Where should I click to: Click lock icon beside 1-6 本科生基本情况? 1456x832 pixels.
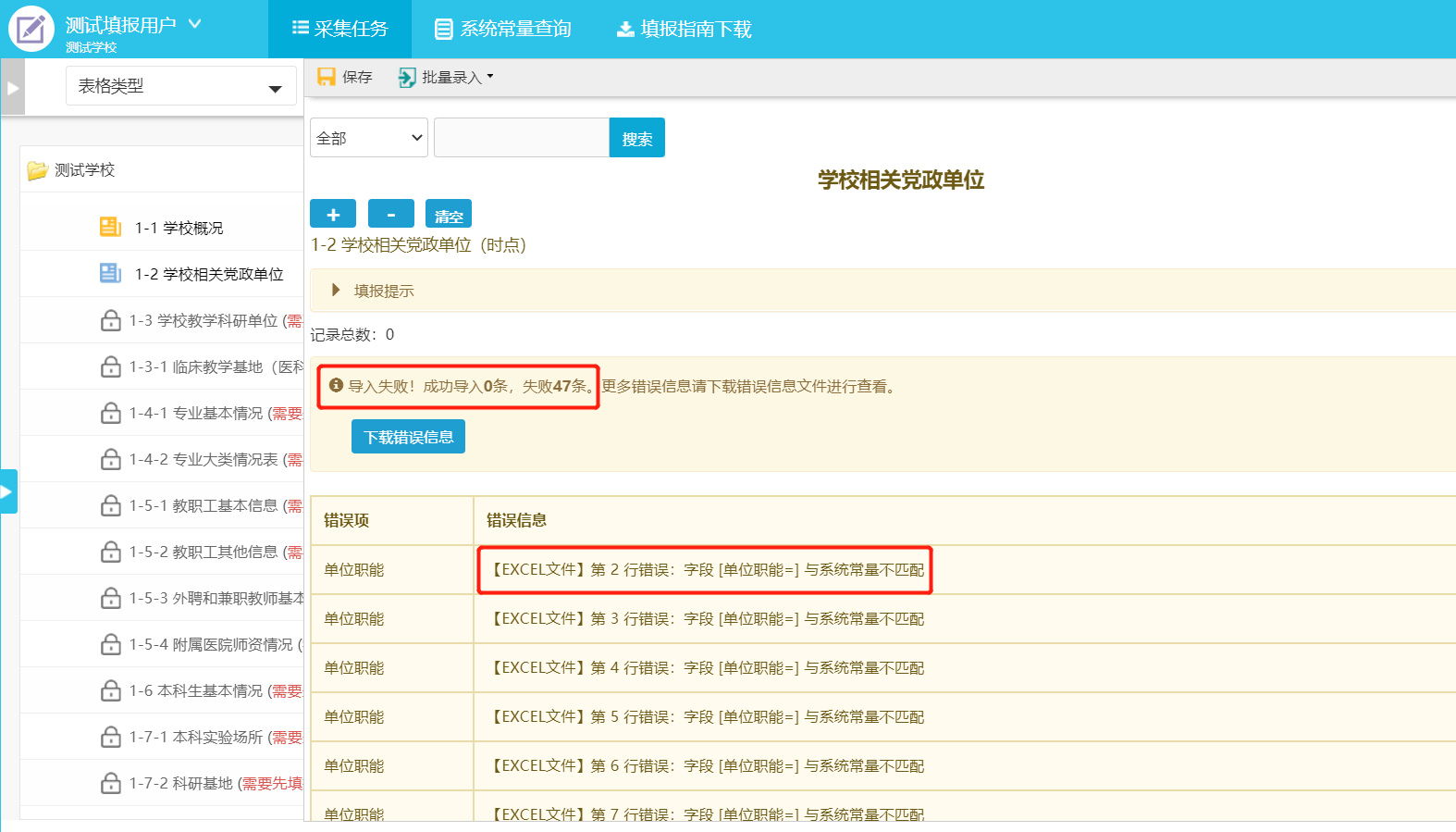point(110,691)
